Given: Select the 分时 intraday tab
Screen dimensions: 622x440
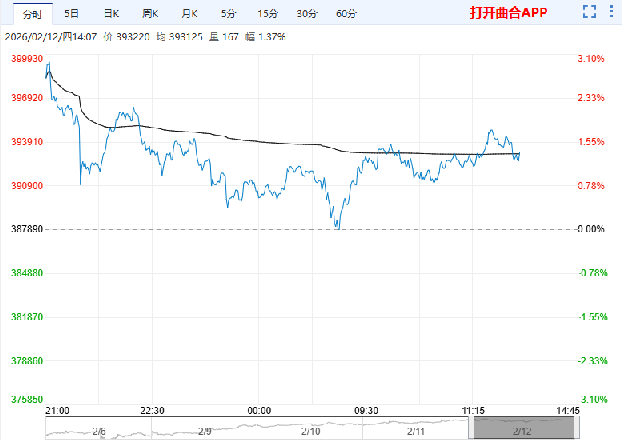Looking at the screenshot, I should coord(32,13).
